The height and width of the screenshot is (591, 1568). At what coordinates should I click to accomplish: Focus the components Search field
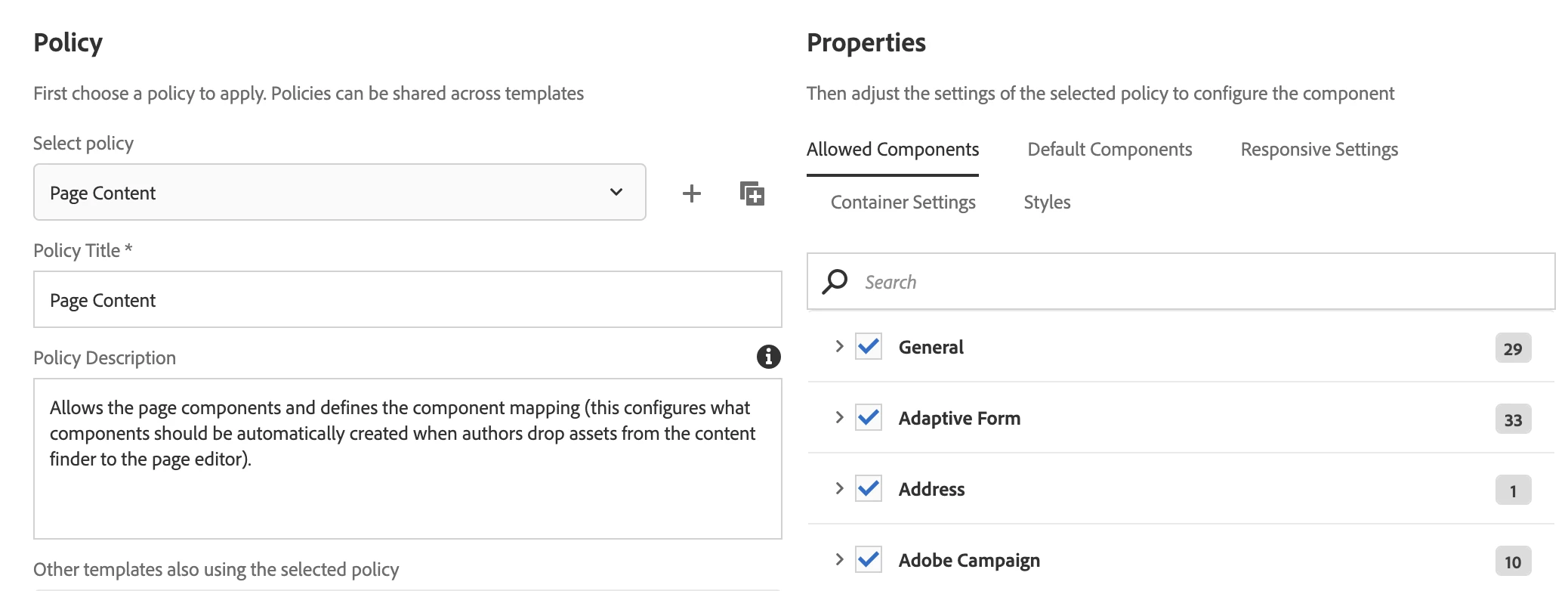[x=1201, y=282]
